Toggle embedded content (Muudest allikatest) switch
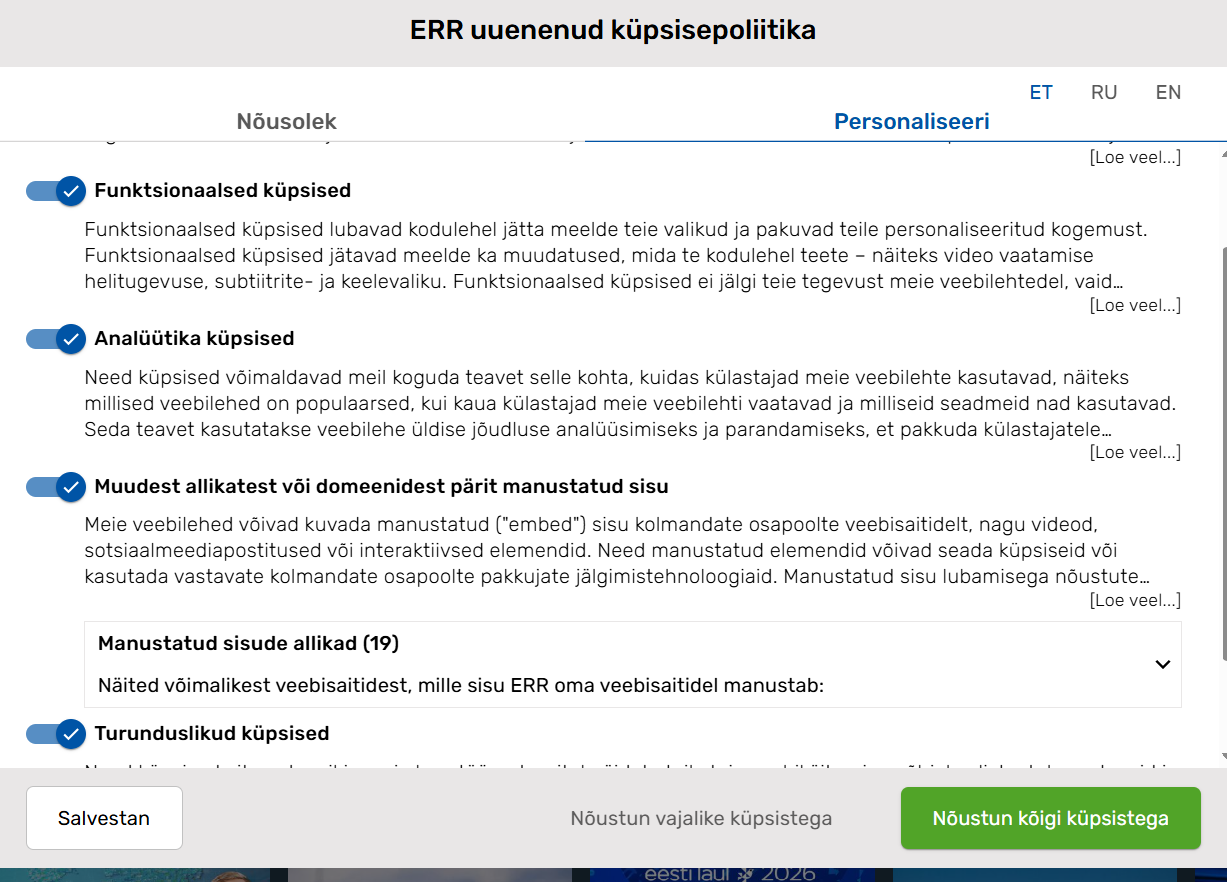The height and width of the screenshot is (882, 1227). click(56, 487)
